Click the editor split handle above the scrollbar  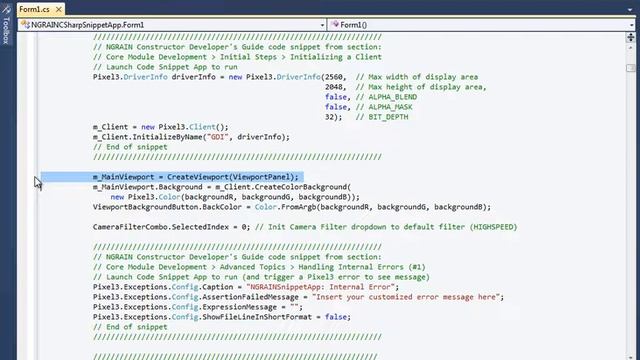click(x=631, y=38)
